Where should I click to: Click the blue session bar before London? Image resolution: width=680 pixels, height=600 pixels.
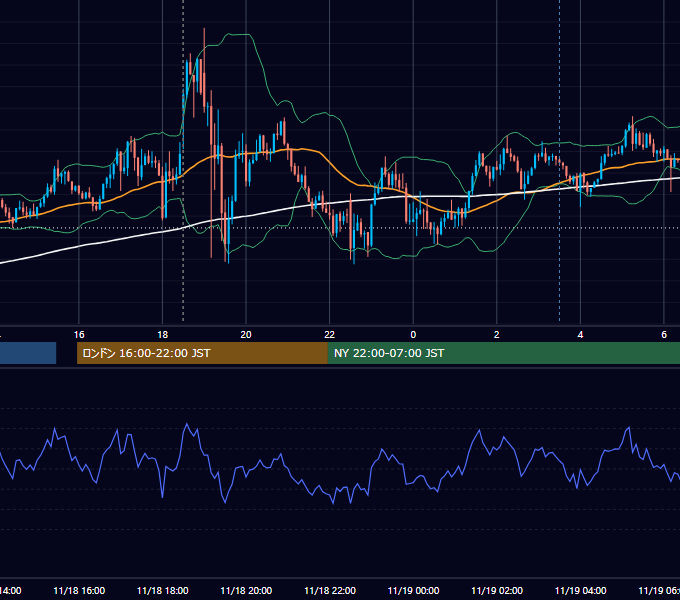click(28, 353)
